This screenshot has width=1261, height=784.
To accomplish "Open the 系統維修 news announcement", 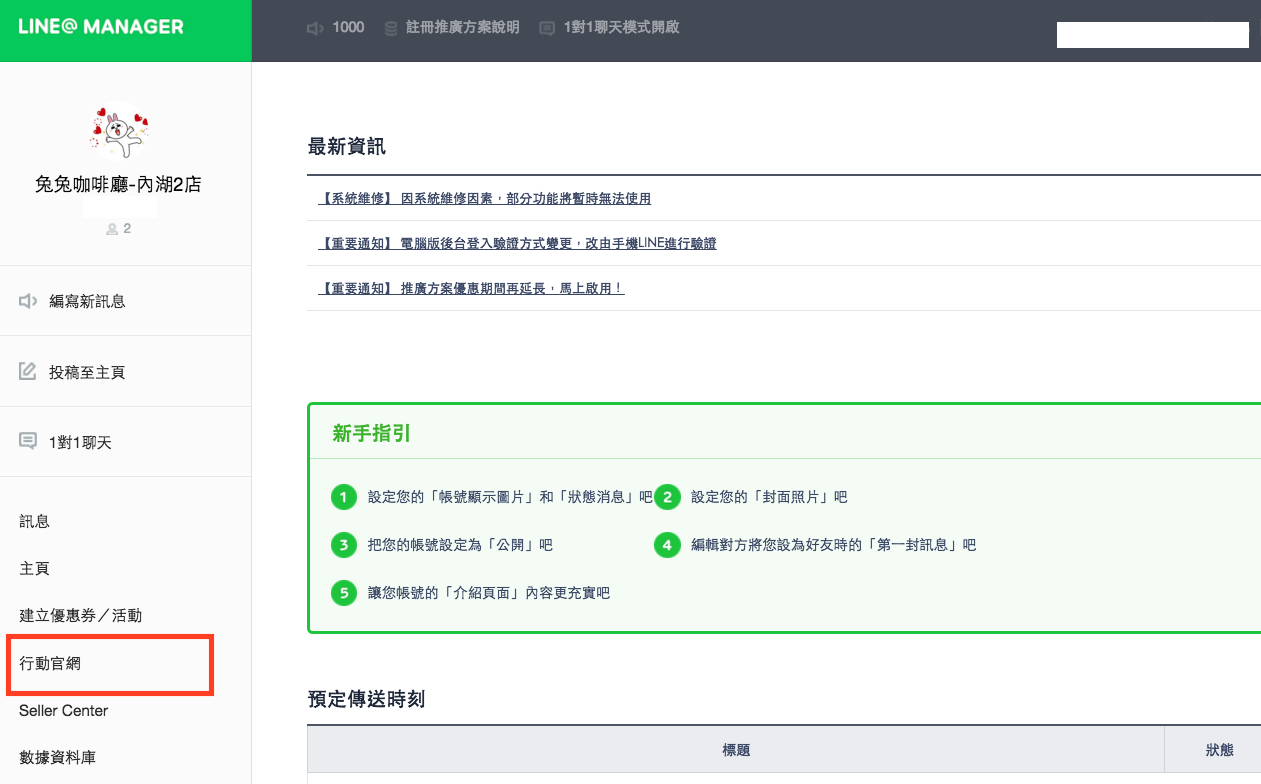I will pyautogui.click(x=485, y=199).
